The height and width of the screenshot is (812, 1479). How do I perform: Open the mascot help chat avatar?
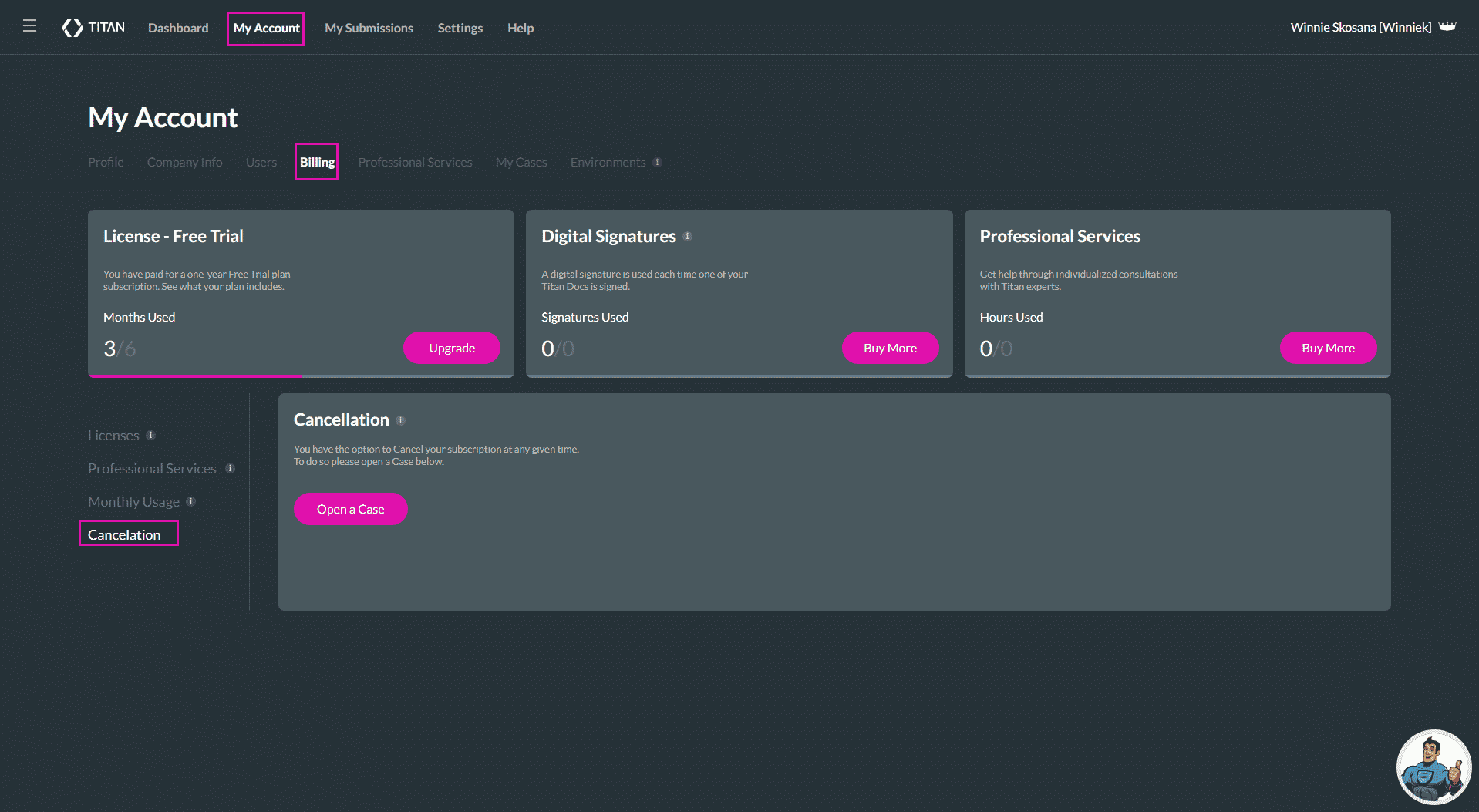coord(1434,767)
